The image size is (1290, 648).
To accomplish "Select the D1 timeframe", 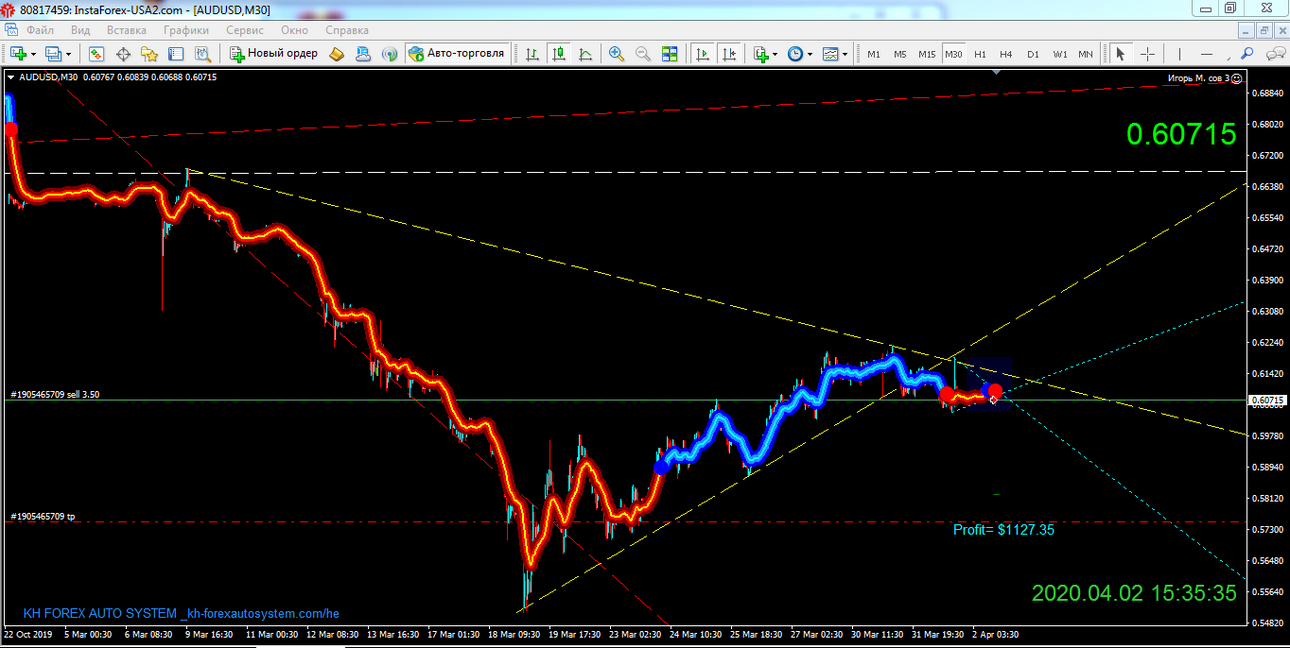I will tap(1033, 54).
